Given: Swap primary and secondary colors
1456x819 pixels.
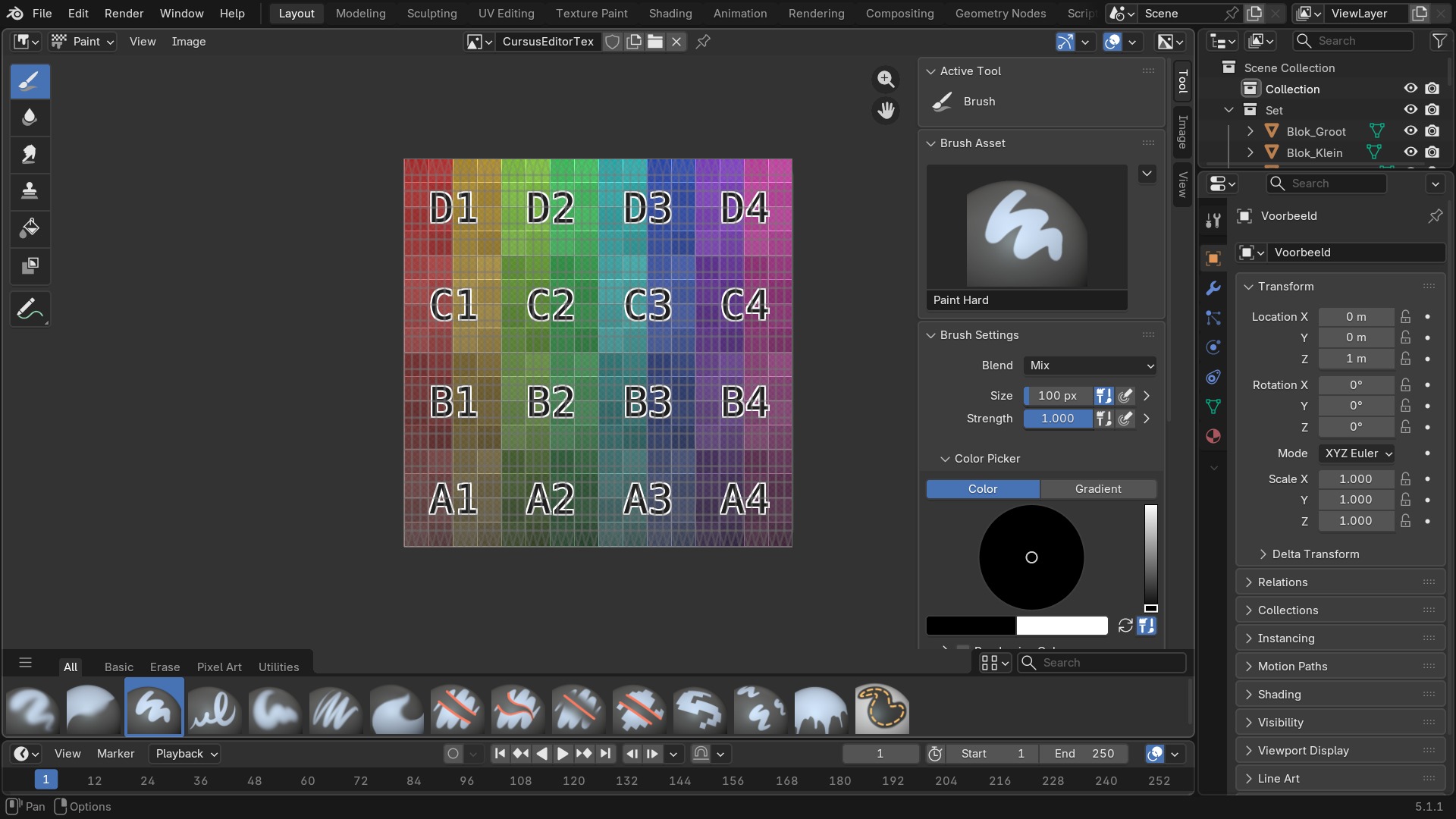Looking at the screenshot, I should [1125, 626].
